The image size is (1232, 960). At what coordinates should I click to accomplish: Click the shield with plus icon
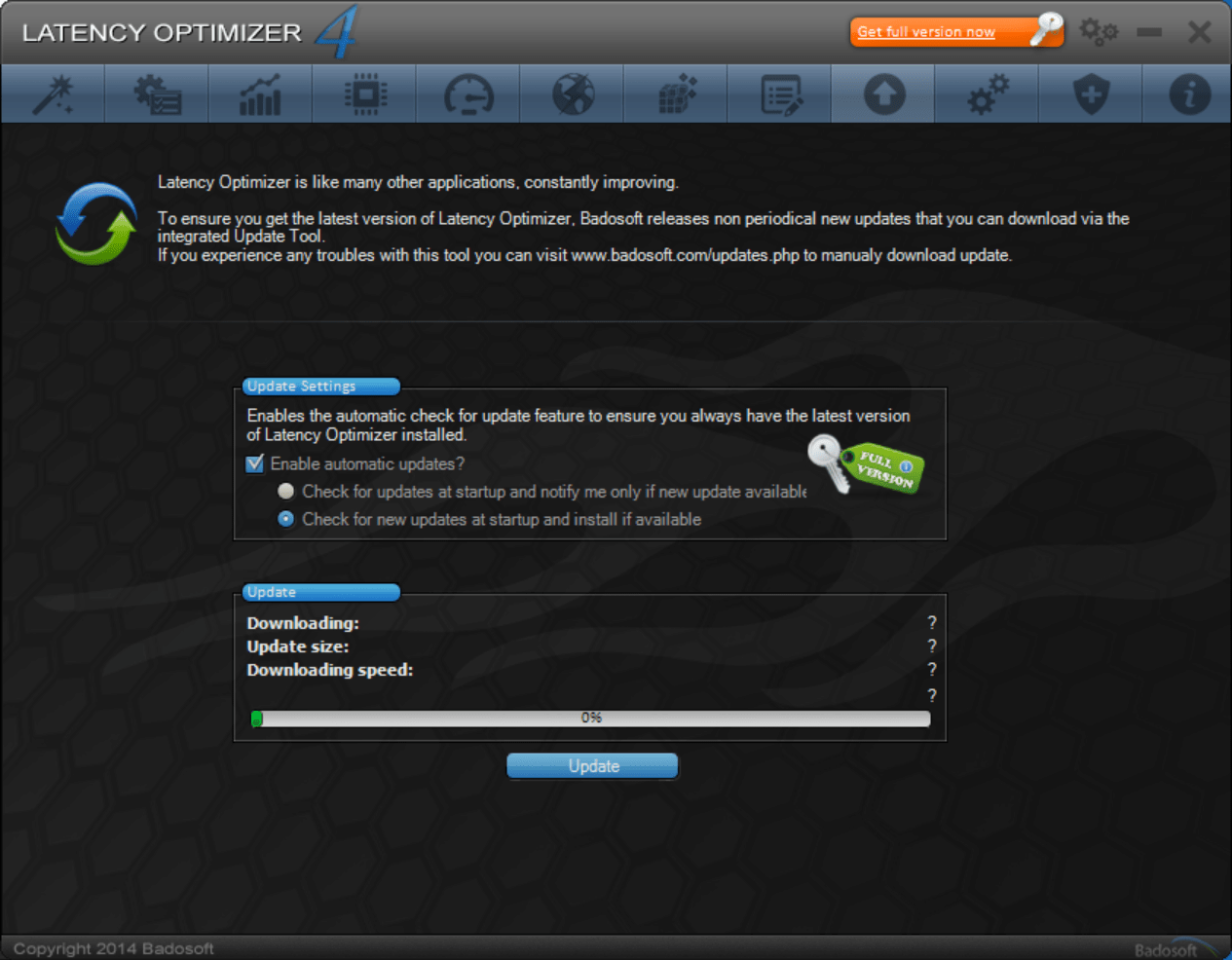[x=1092, y=94]
